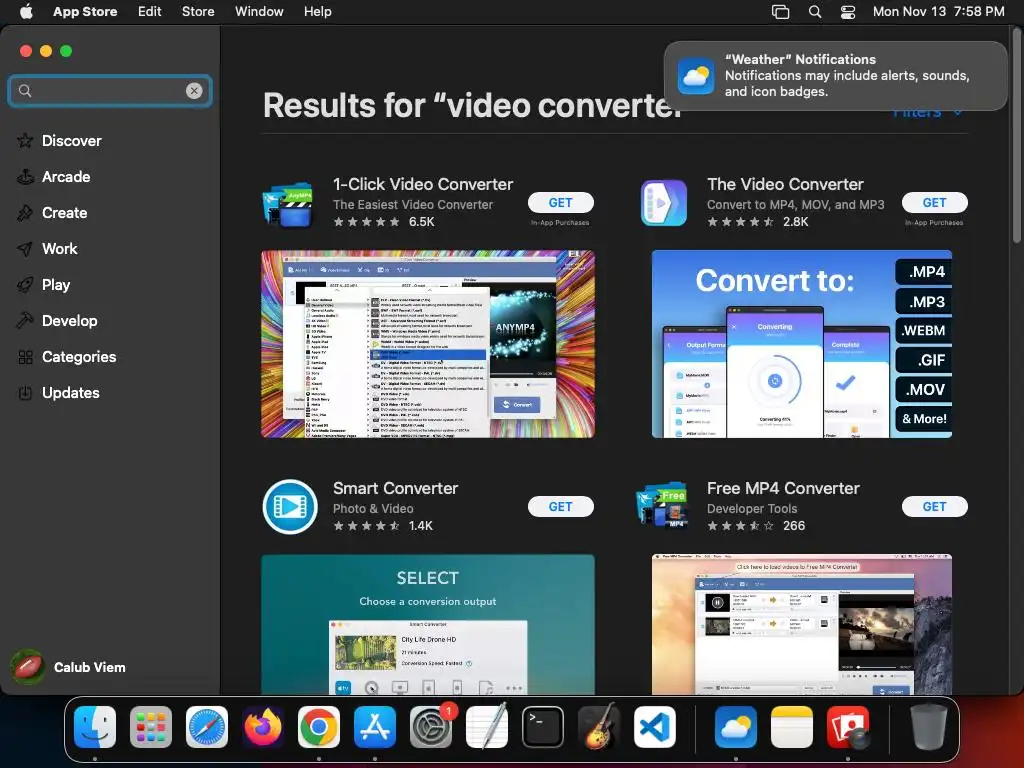Screen dimensions: 1024x768
Task: Show the date and time panel
Action: (x=938, y=11)
